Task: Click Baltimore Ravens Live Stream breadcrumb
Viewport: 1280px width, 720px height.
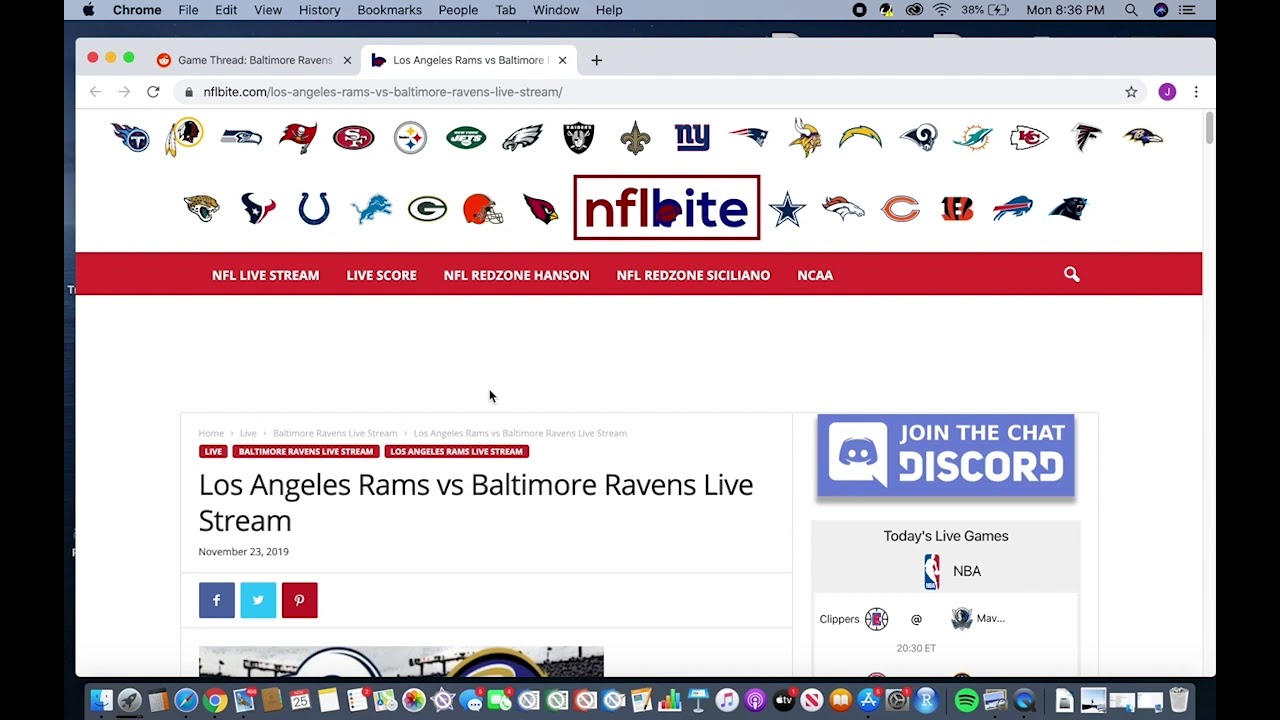Action: [335, 433]
